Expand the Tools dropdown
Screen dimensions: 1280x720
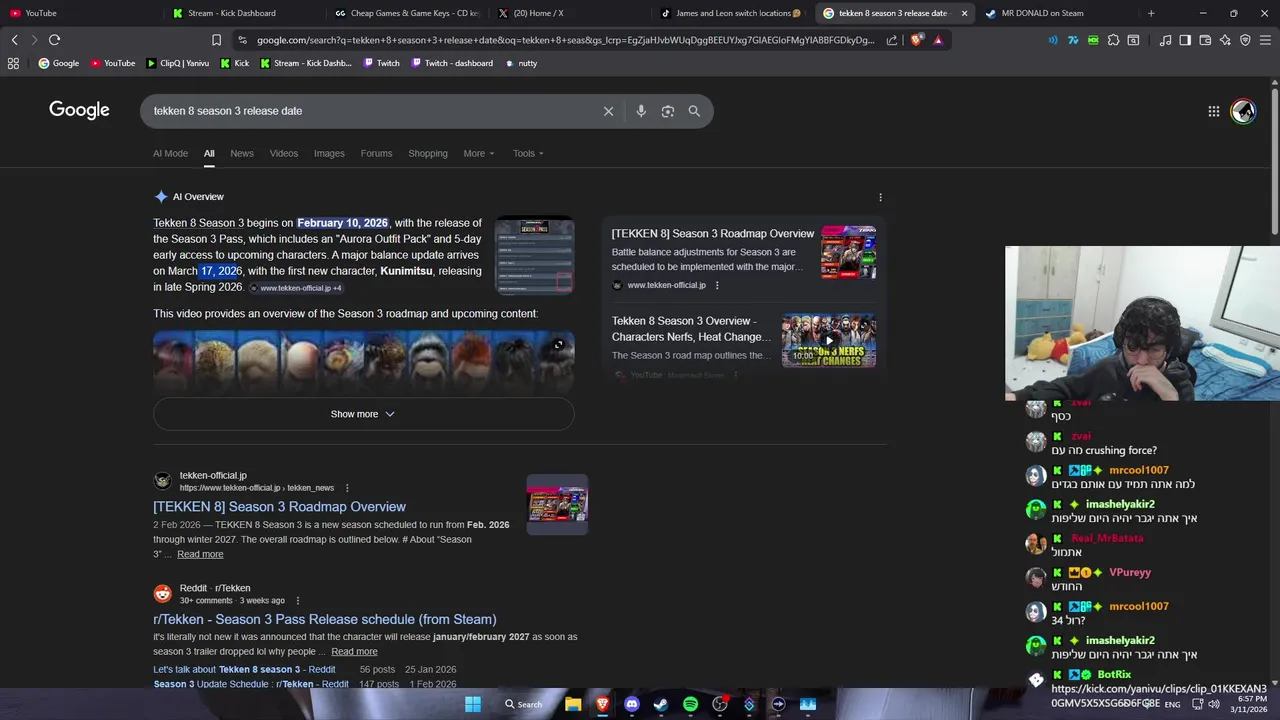[528, 153]
